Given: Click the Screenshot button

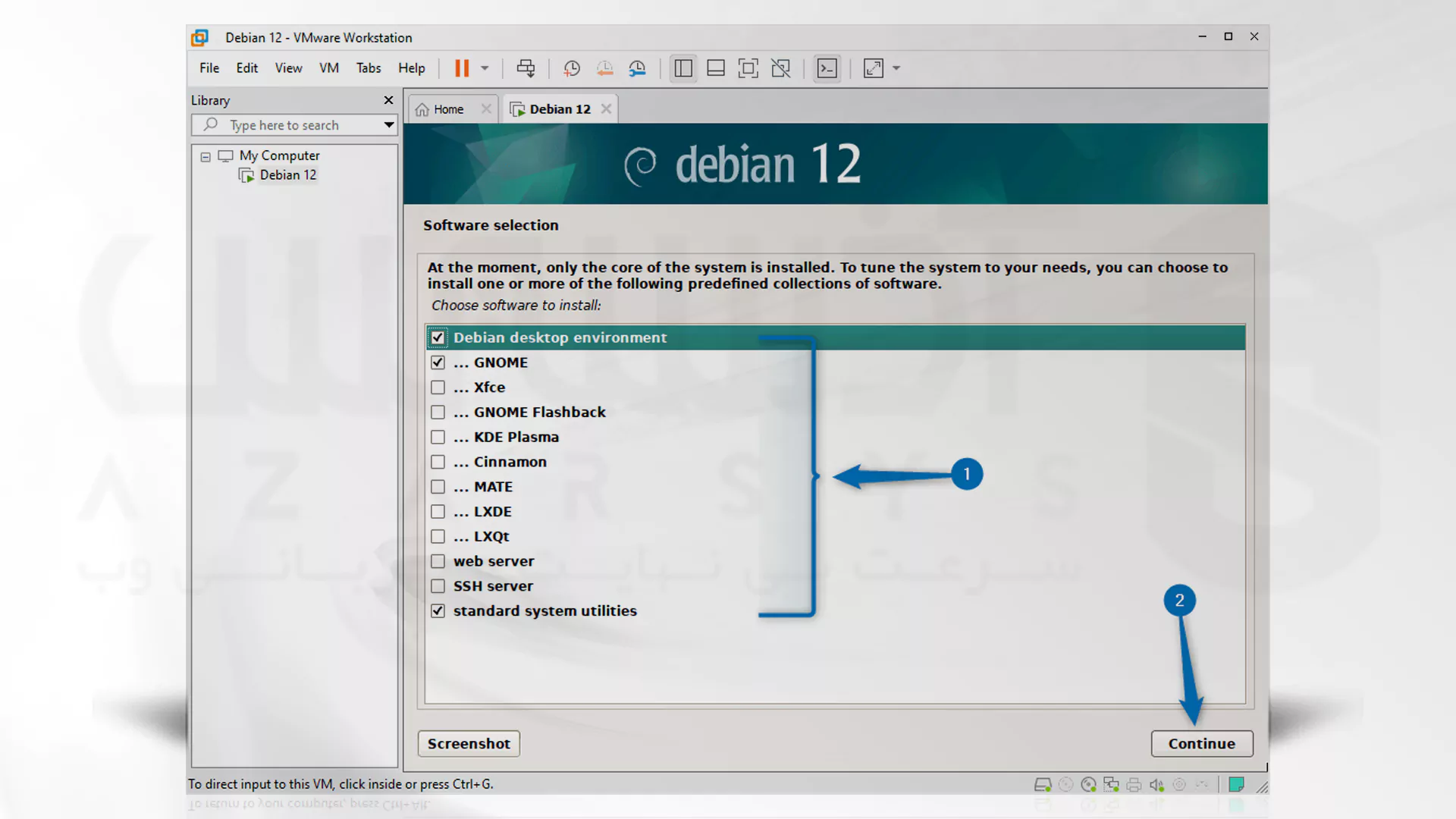Looking at the screenshot, I should [x=469, y=744].
